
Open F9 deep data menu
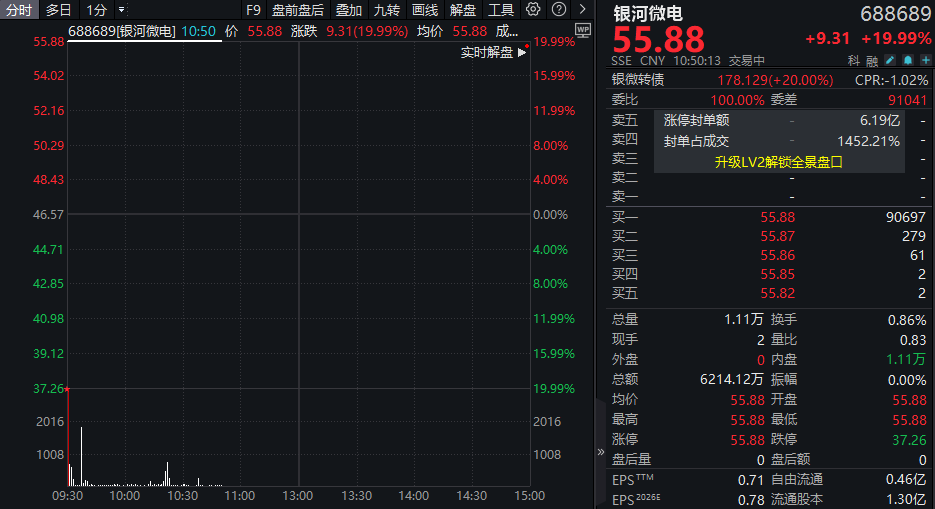253,10
